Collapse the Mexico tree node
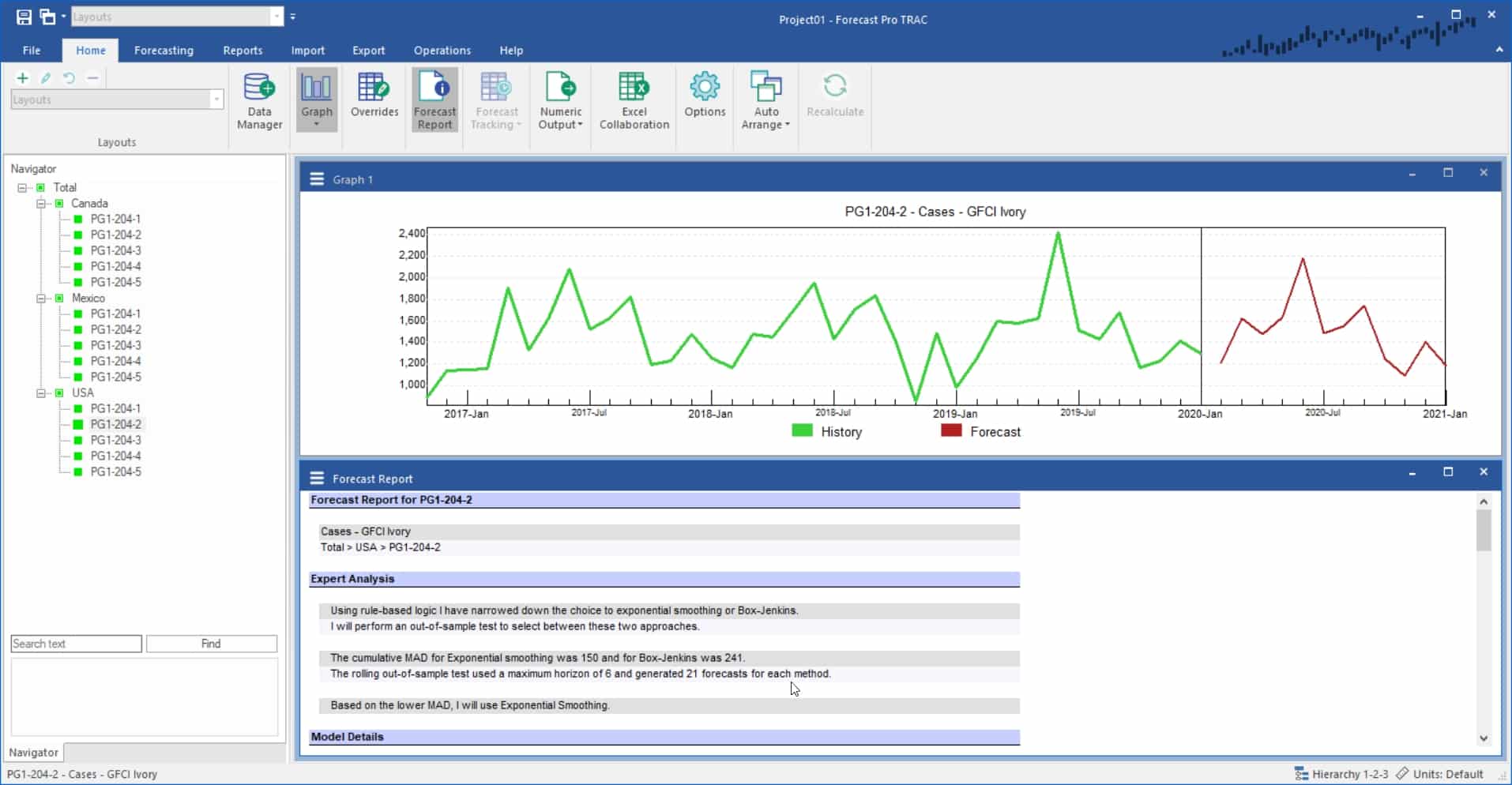 click(x=40, y=298)
